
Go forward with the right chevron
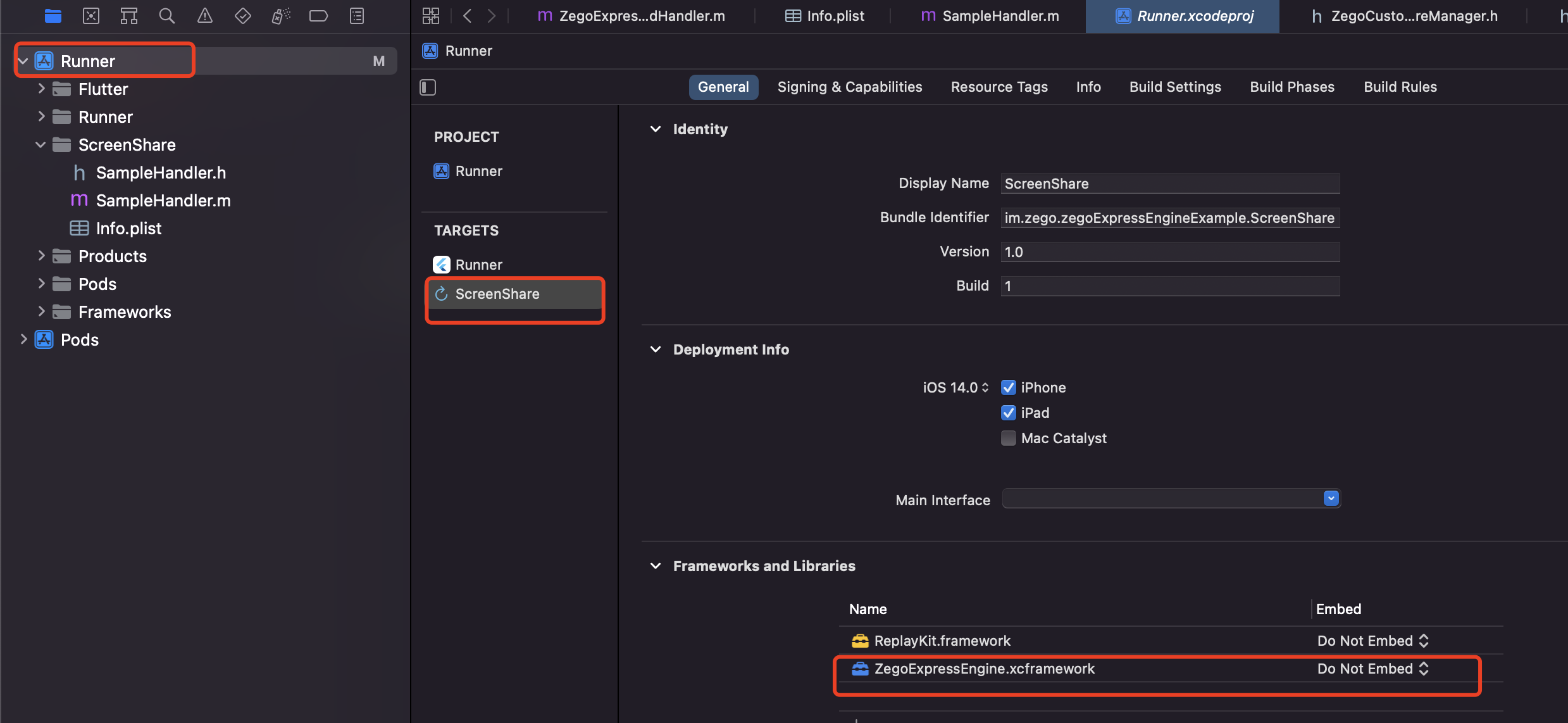tap(492, 16)
